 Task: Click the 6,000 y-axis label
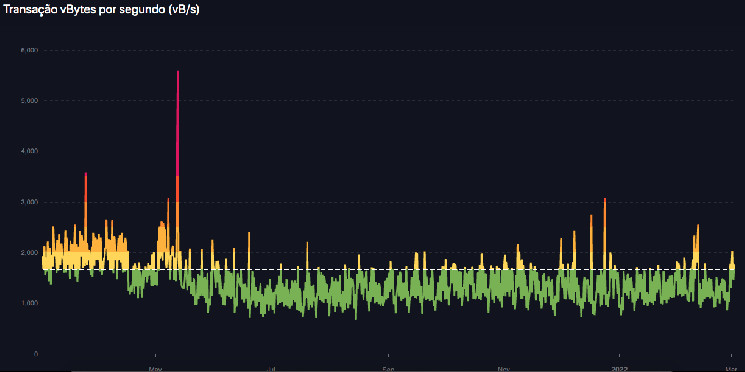click(29, 50)
